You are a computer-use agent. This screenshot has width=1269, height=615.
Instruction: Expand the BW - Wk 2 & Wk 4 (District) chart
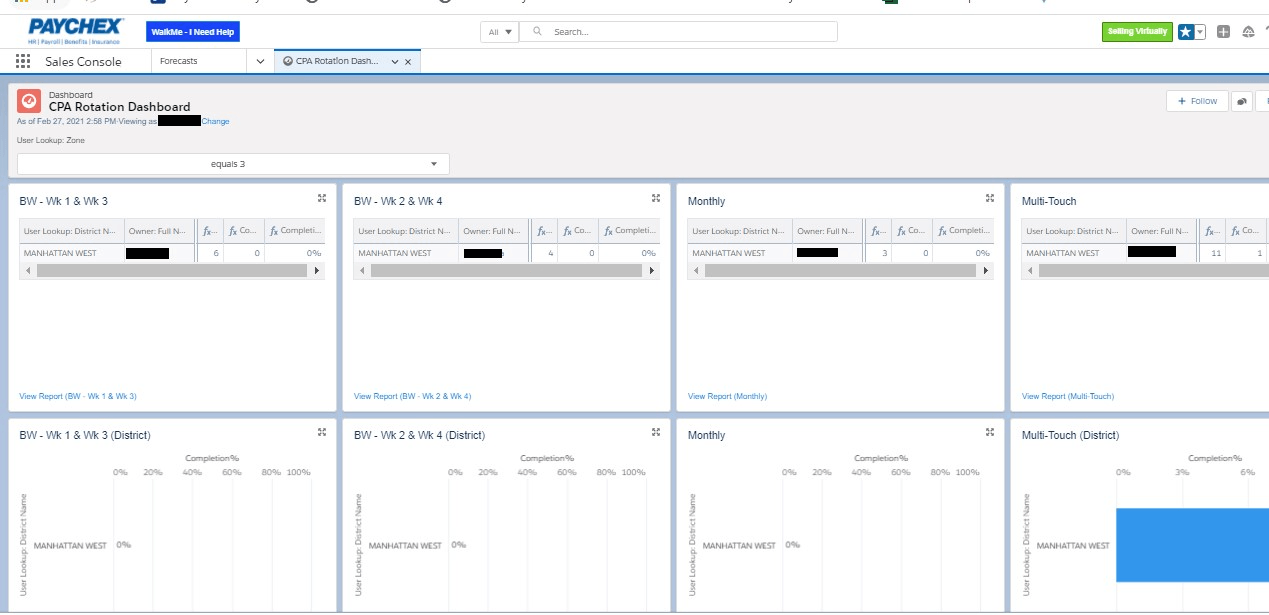pos(656,432)
